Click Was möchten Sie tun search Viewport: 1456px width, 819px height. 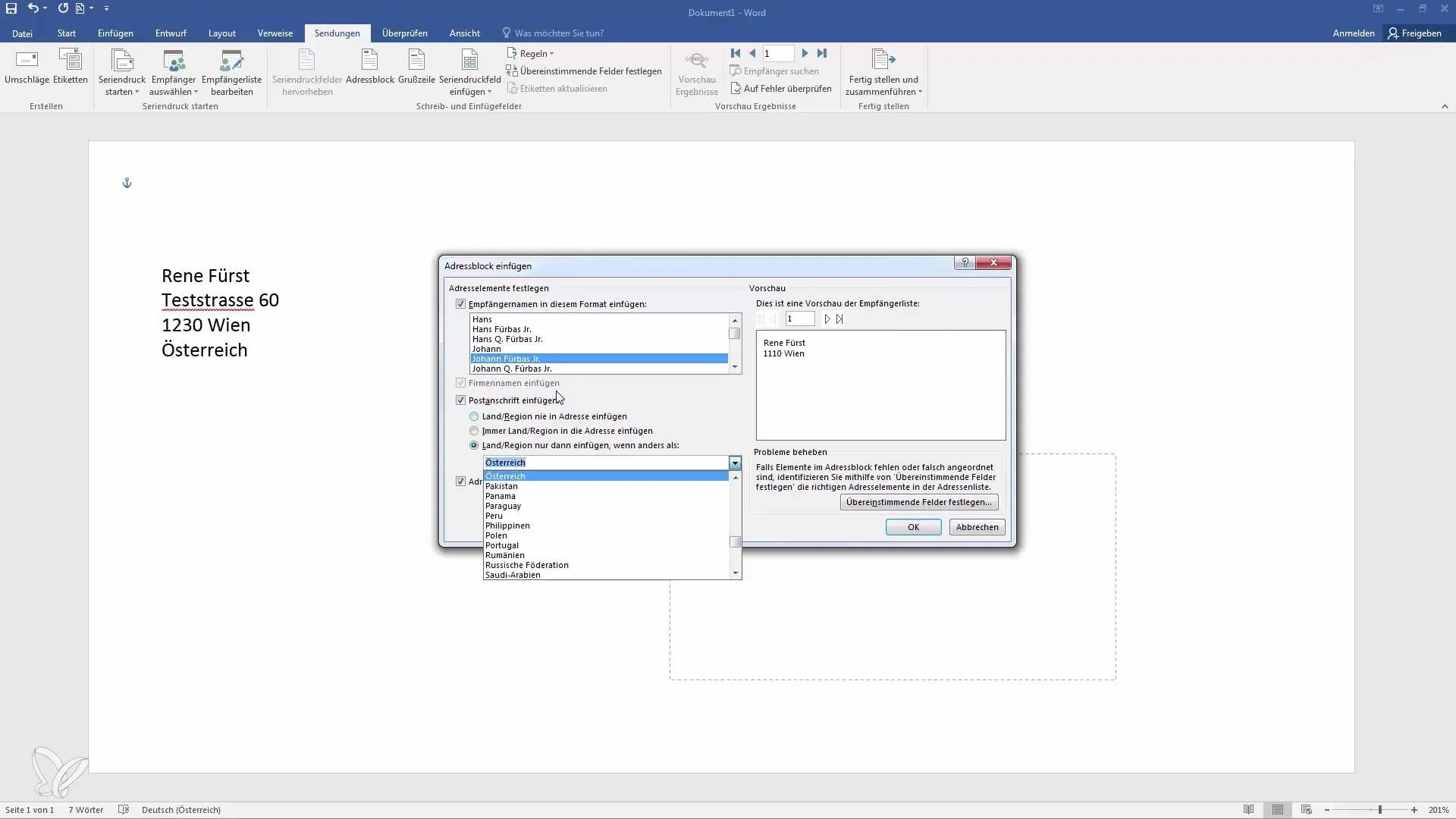(x=559, y=33)
